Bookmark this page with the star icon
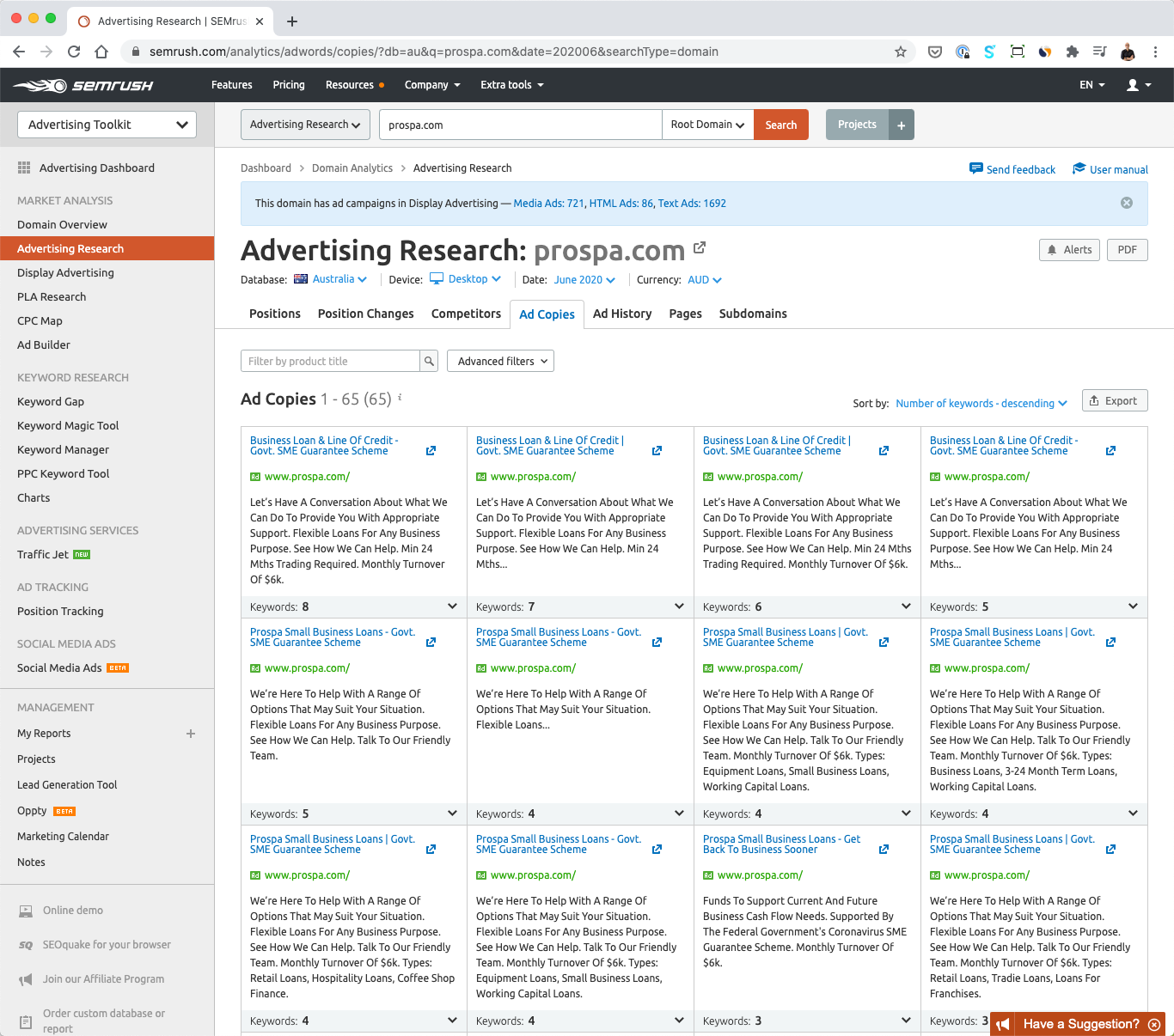Viewport: 1174px width, 1036px height. (901, 52)
